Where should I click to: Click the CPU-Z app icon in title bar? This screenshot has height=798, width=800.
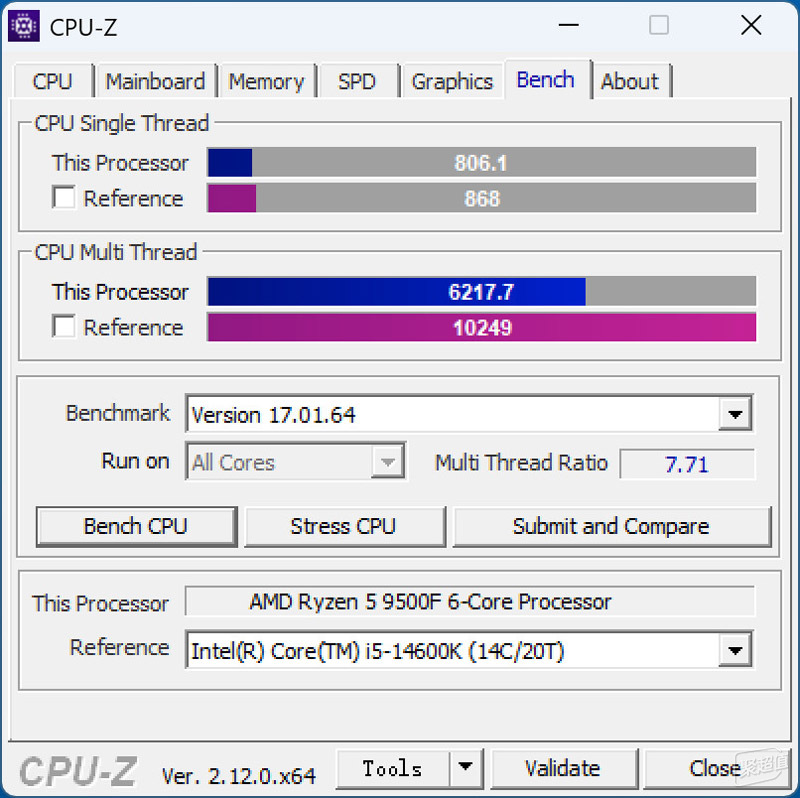[x=23, y=26]
